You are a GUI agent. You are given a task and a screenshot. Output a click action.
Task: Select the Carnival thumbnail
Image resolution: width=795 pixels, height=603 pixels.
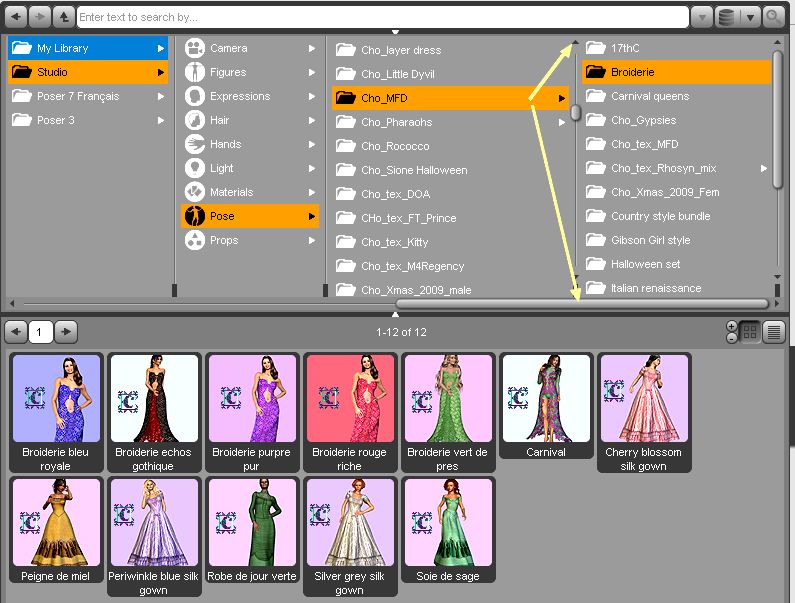(546, 406)
